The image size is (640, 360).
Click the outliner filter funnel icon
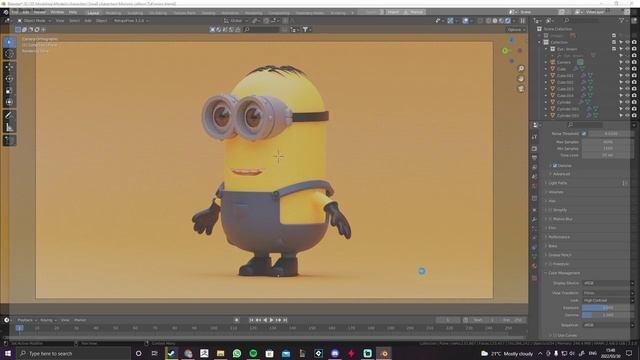(622, 20)
